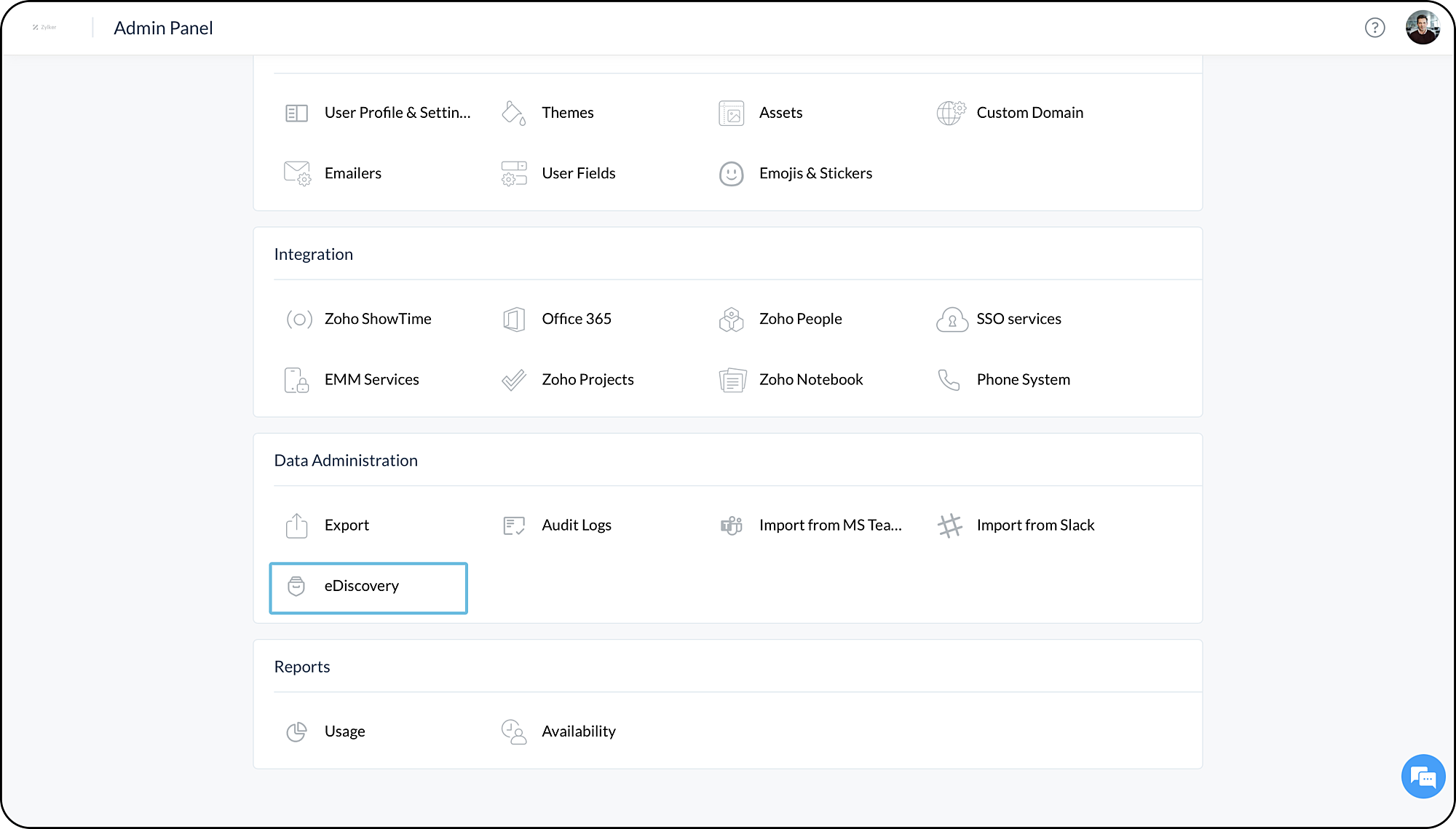Open the Themes paint bucket icon
Image resolution: width=1456 pixels, height=829 pixels.
click(514, 113)
